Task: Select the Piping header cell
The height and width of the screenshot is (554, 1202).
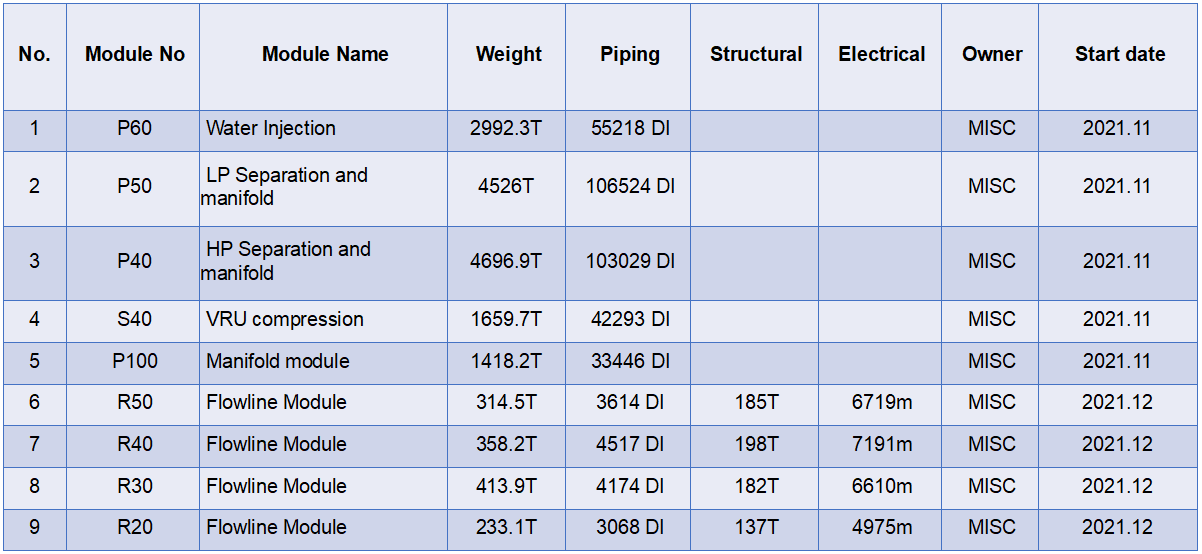Action: tap(628, 56)
